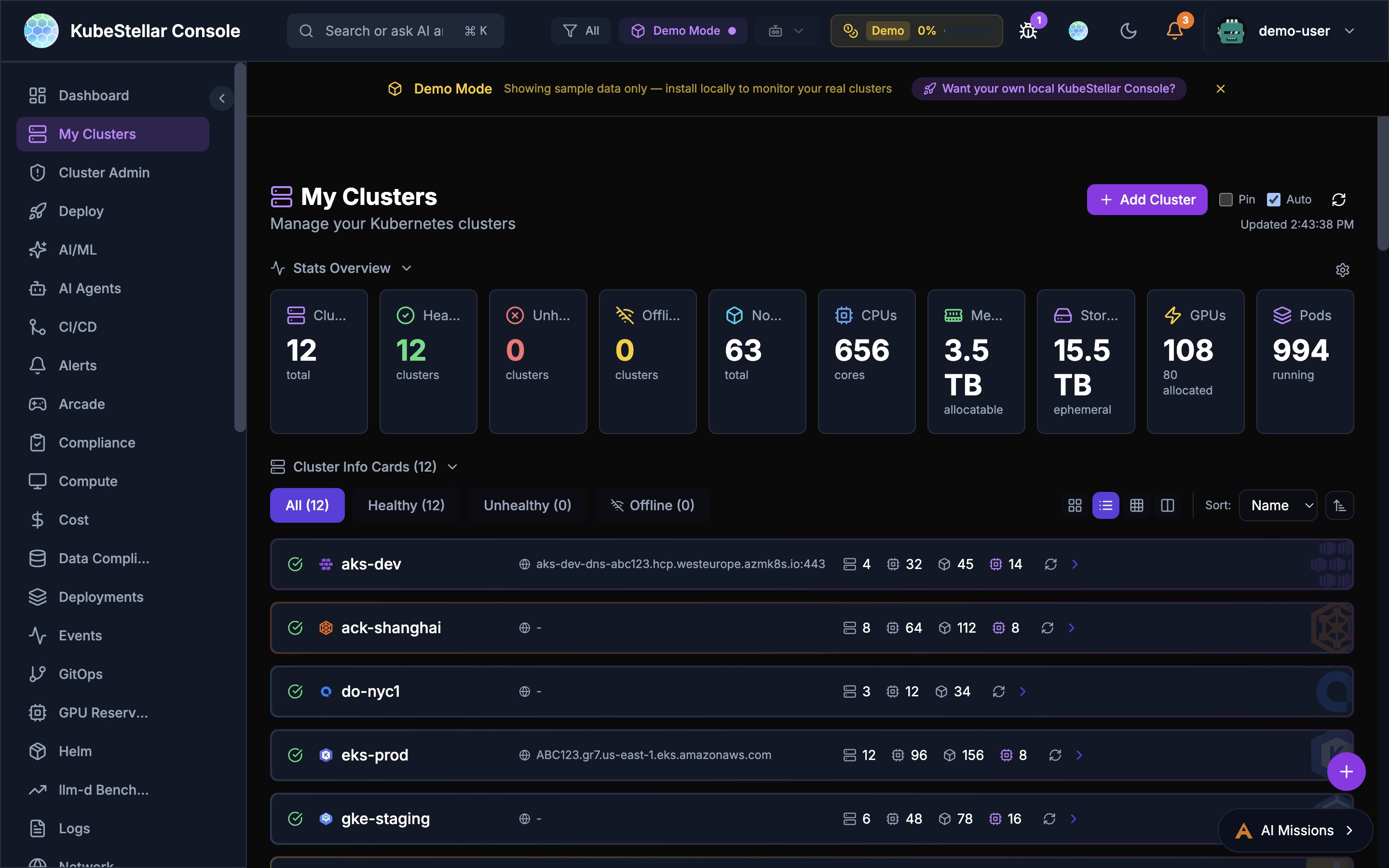The image size is (1389, 868).
Task: Refresh the aks-dev cluster row
Action: [1050, 564]
